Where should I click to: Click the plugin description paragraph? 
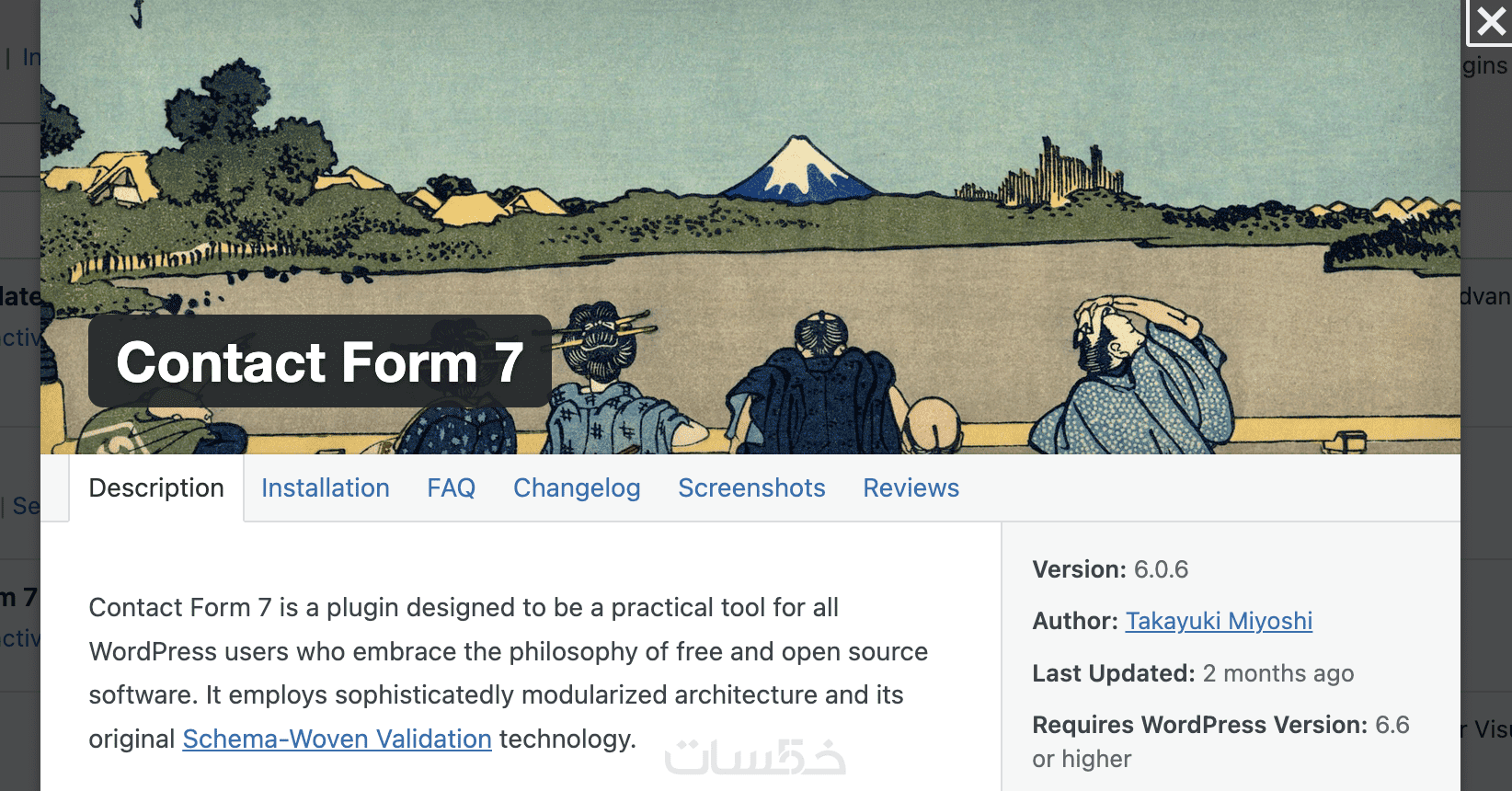click(x=506, y=673)
